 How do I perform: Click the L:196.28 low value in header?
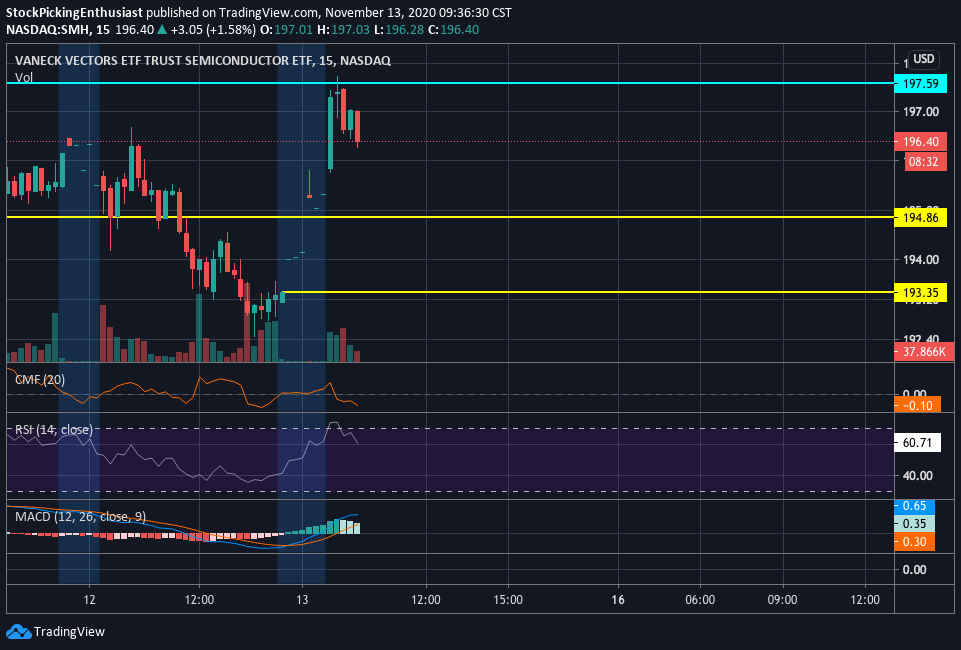(398, 29)
